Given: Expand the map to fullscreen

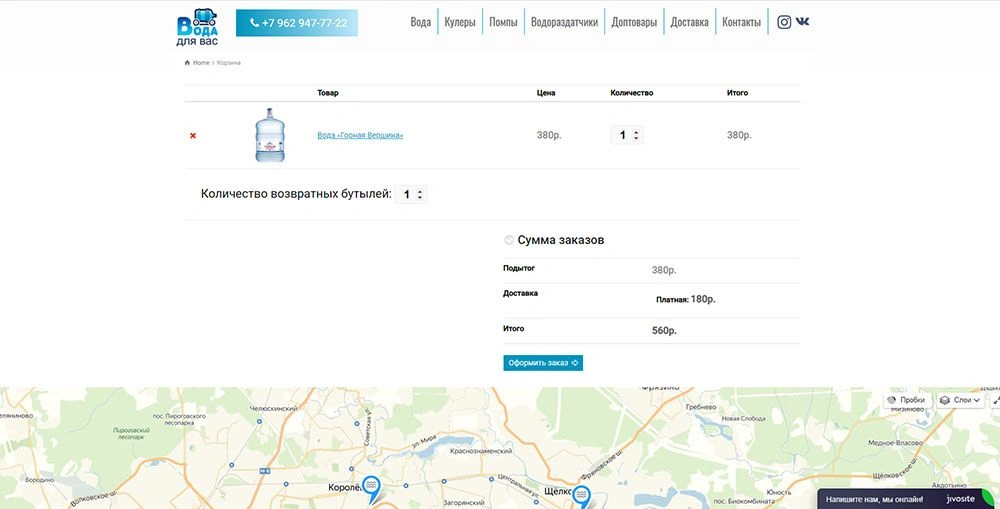Looking at the screenshot, I should (995, 400).
